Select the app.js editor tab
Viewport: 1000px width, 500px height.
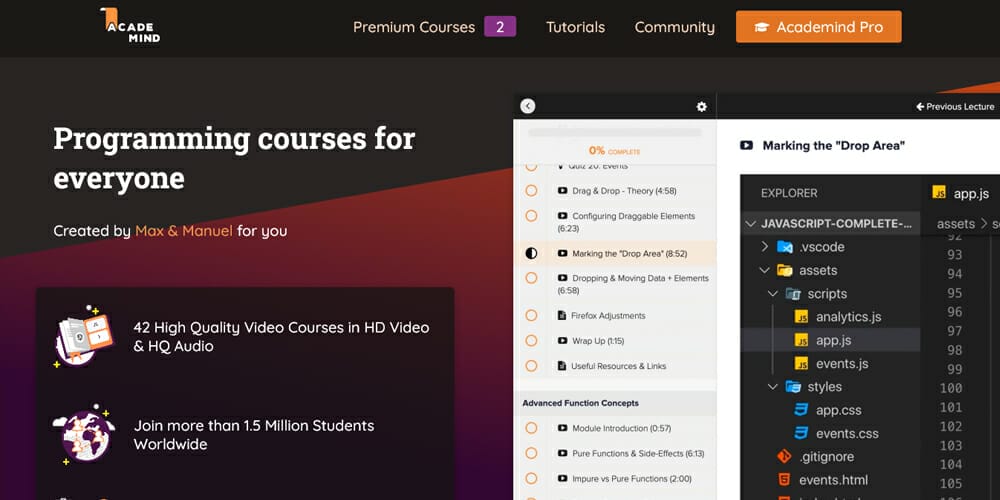pos(960,193)
